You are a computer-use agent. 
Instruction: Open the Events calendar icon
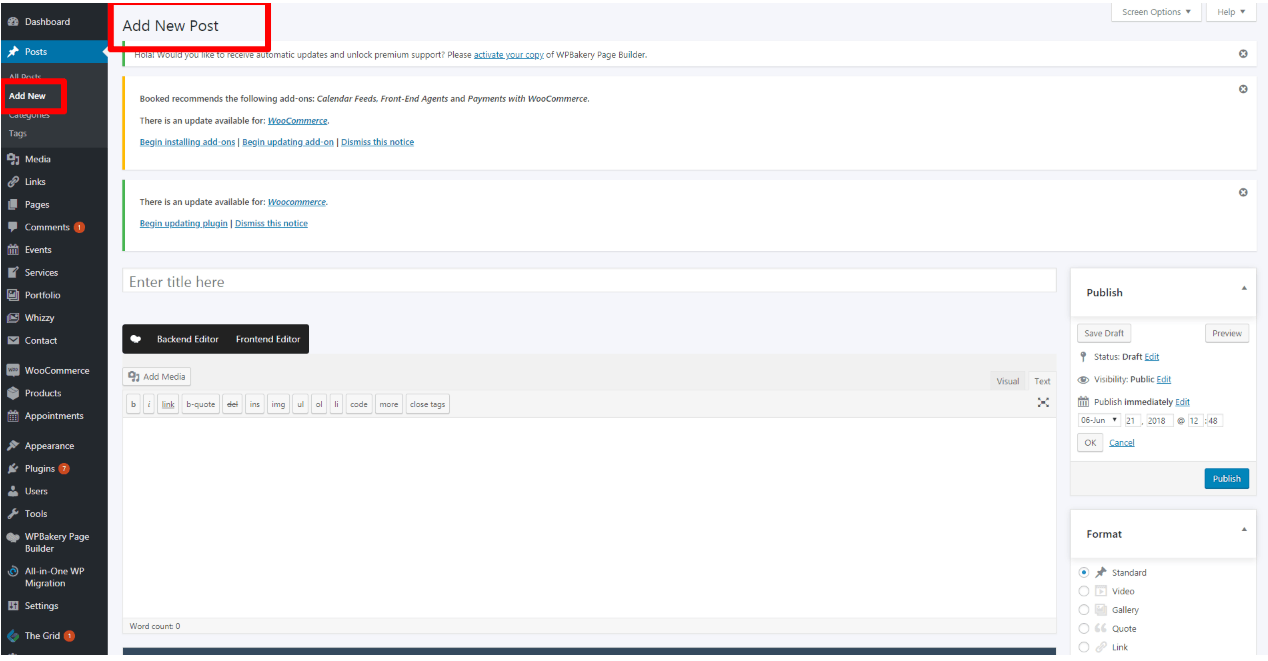[x=13, y=250]
